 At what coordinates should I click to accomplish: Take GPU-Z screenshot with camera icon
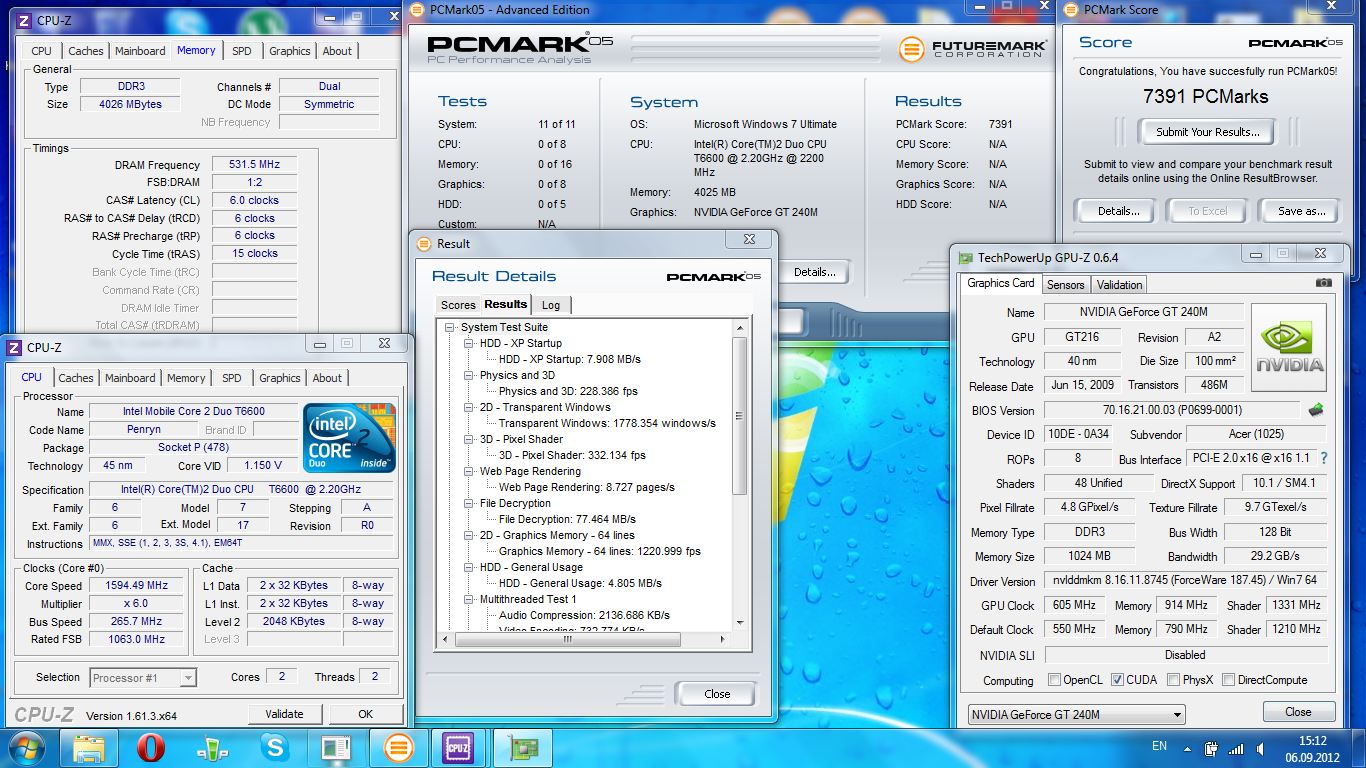(1323, 283)
